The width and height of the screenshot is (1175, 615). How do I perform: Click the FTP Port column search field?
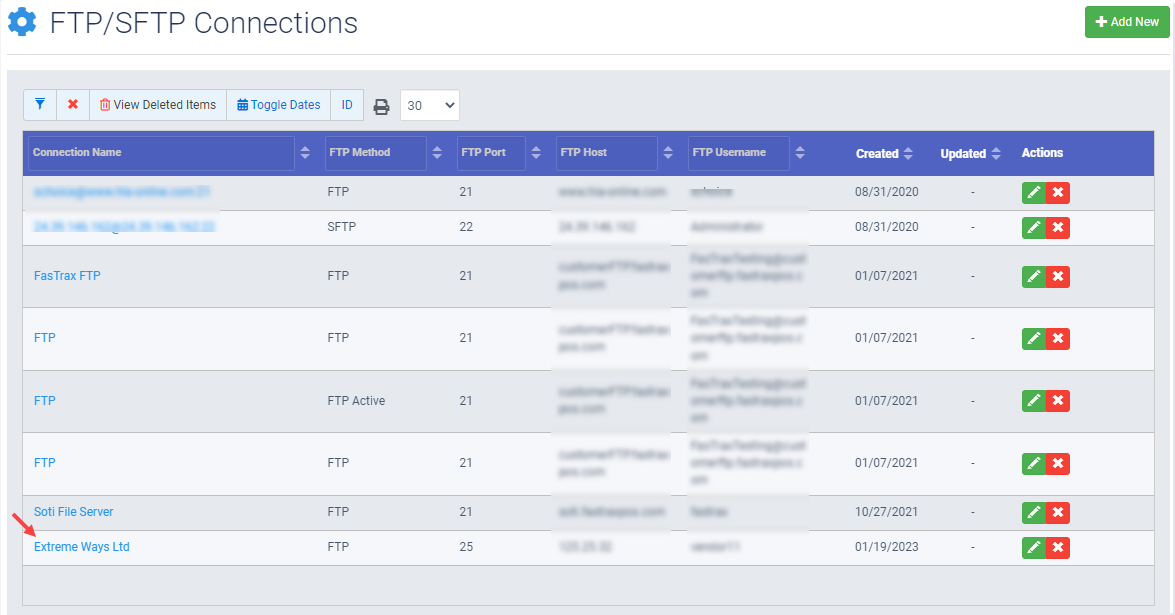point(490,153)
